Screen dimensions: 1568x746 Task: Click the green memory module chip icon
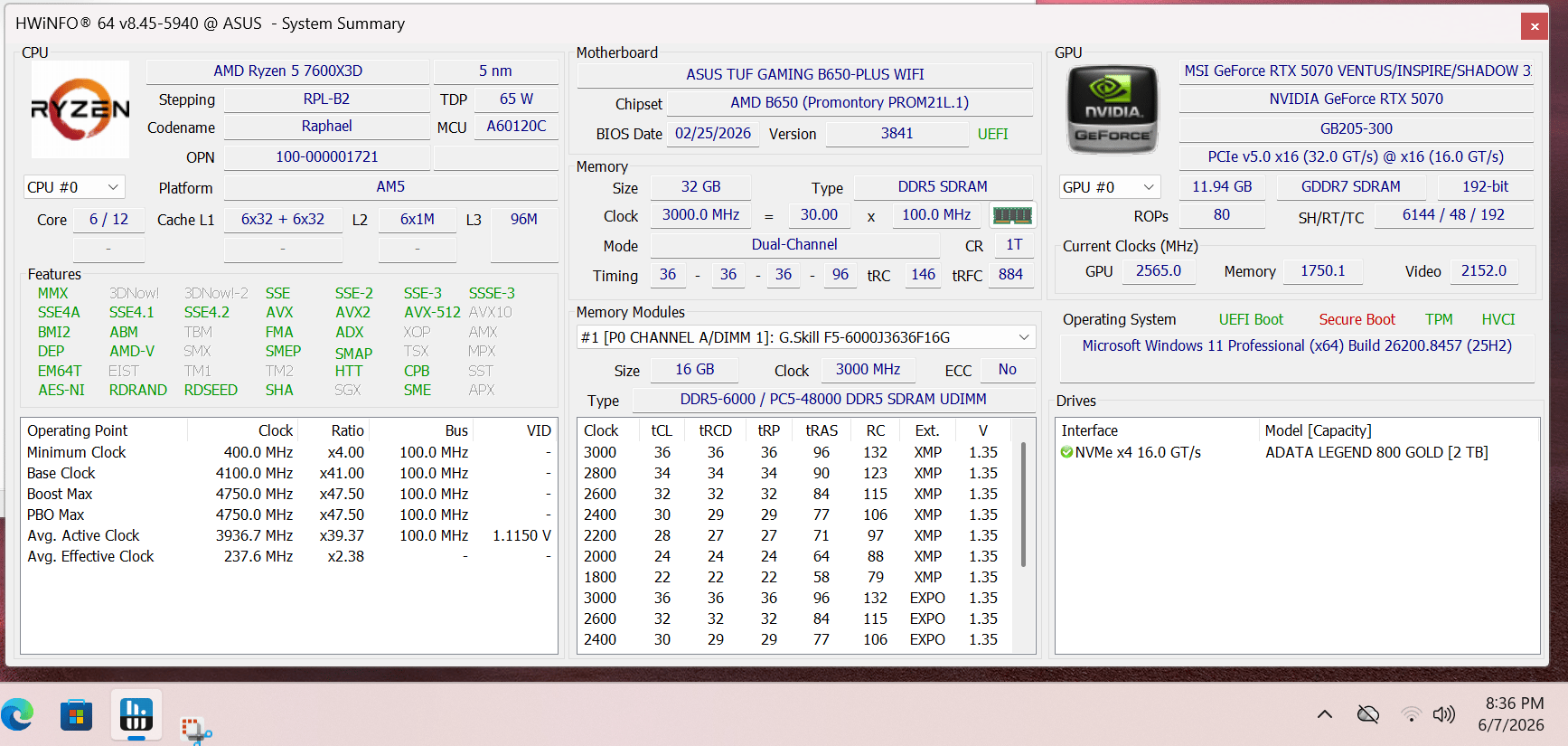(1012, 215)
